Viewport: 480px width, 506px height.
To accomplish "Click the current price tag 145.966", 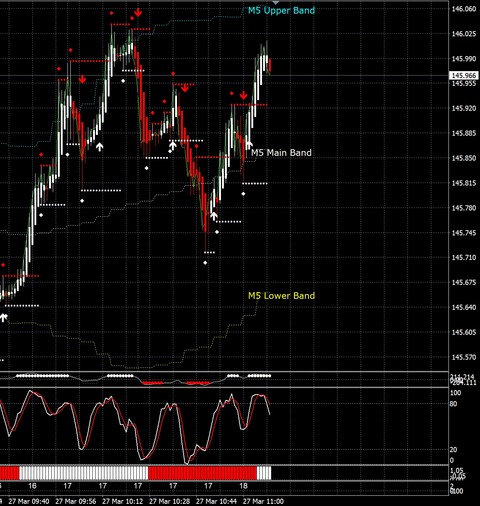I will [464, 76].
